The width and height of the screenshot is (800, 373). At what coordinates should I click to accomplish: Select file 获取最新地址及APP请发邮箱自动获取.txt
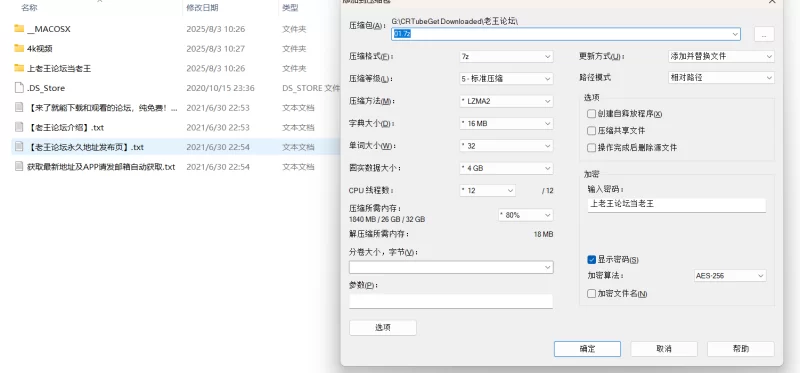click(101, 167)
